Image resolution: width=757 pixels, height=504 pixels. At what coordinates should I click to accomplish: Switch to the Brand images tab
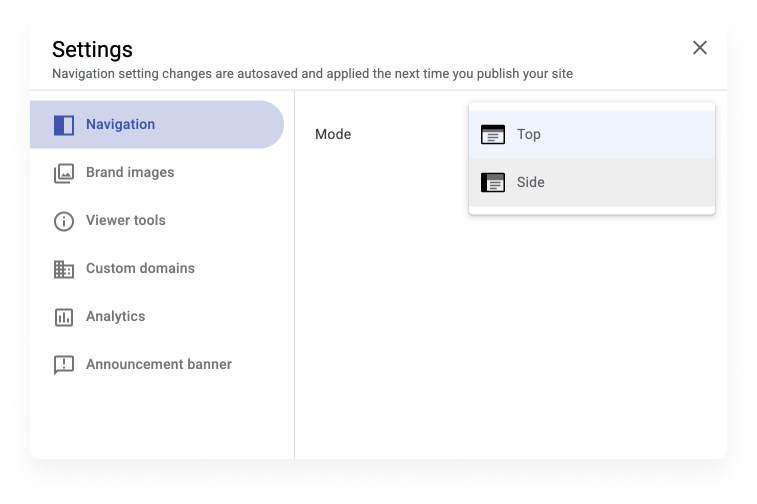pos(157,172)
